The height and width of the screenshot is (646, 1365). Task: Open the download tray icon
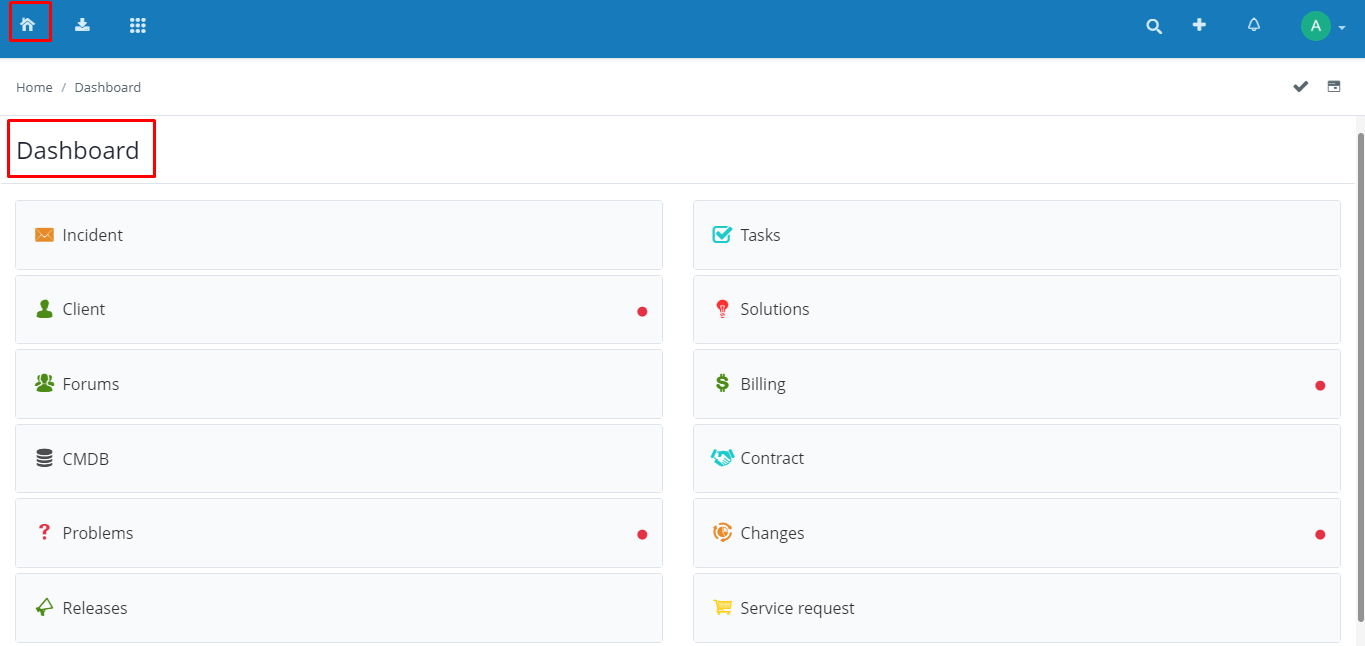pos(82,25)
